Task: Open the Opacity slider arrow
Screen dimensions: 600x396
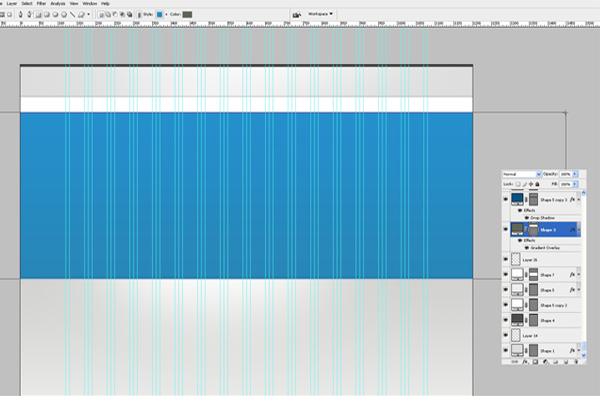Action: pyautogui.click(x=575, y=174)
